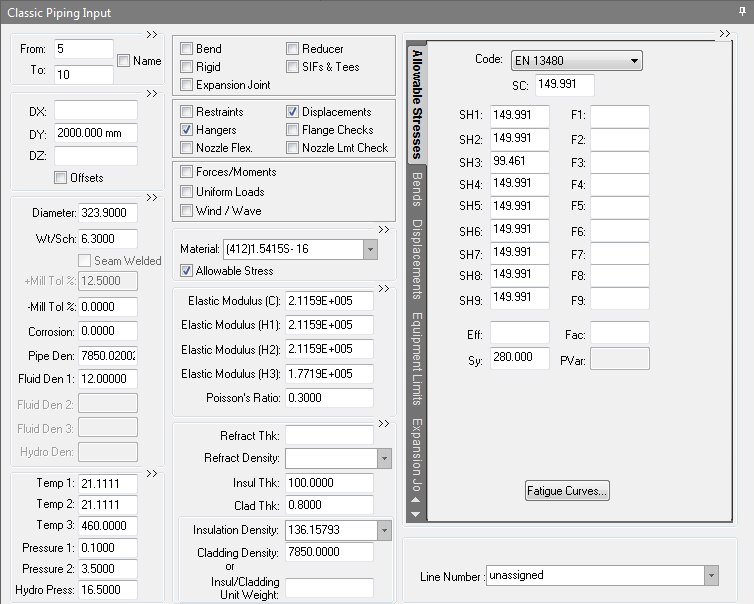The height and width of the screenshot is (604, 754).
Task: Switch to the Bends vertical tab
Action: [416, 188]
